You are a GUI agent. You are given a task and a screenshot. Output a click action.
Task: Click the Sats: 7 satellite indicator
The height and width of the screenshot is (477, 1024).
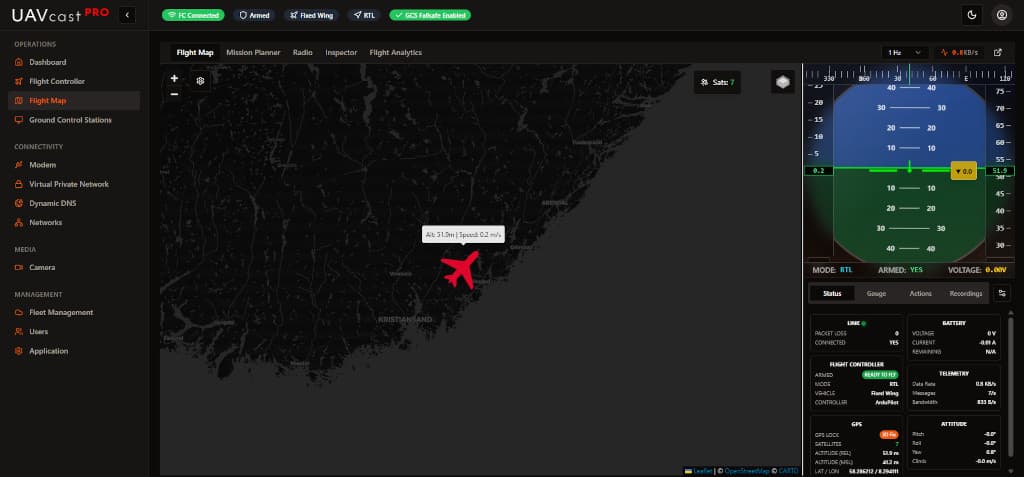717,82
